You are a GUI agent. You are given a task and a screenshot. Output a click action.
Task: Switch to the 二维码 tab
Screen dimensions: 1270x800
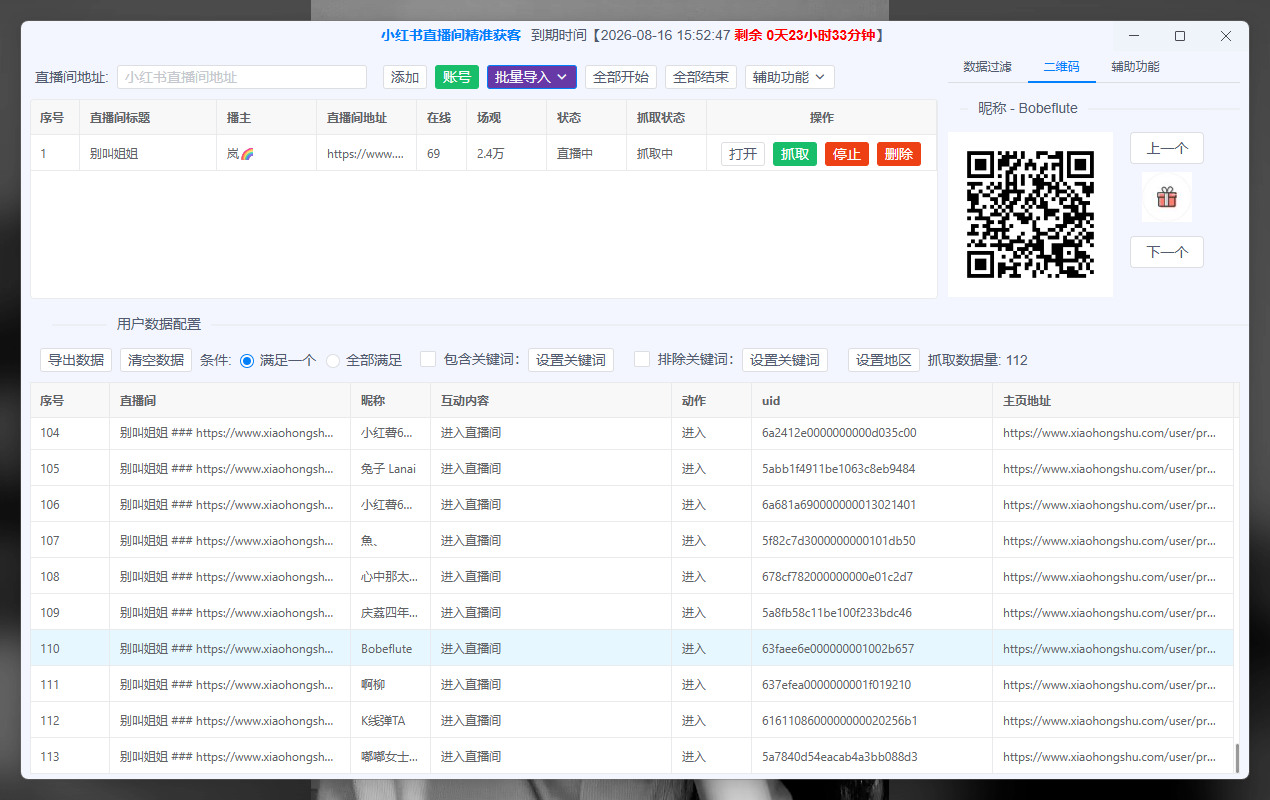1061,67
